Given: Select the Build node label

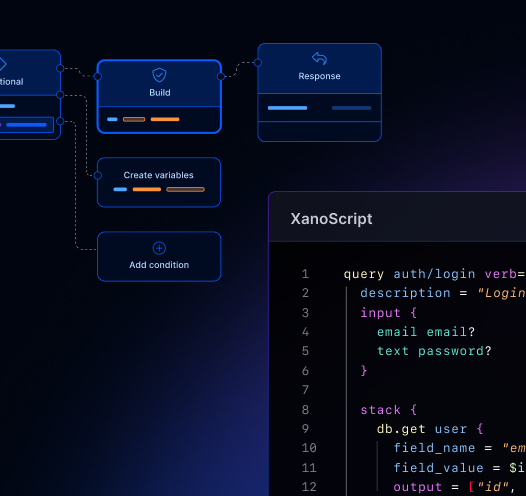Looking at the screenshot, I should pyautogui.click(x=160, y=93).
